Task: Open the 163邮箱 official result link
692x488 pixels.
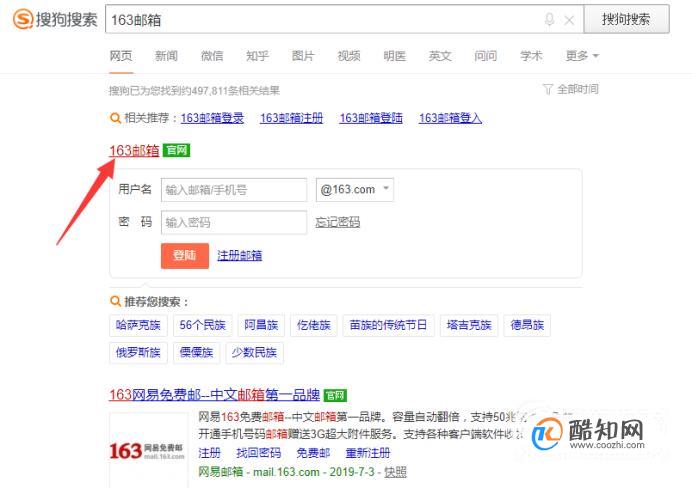Action: pyautogui.click(x=134, y=150)
